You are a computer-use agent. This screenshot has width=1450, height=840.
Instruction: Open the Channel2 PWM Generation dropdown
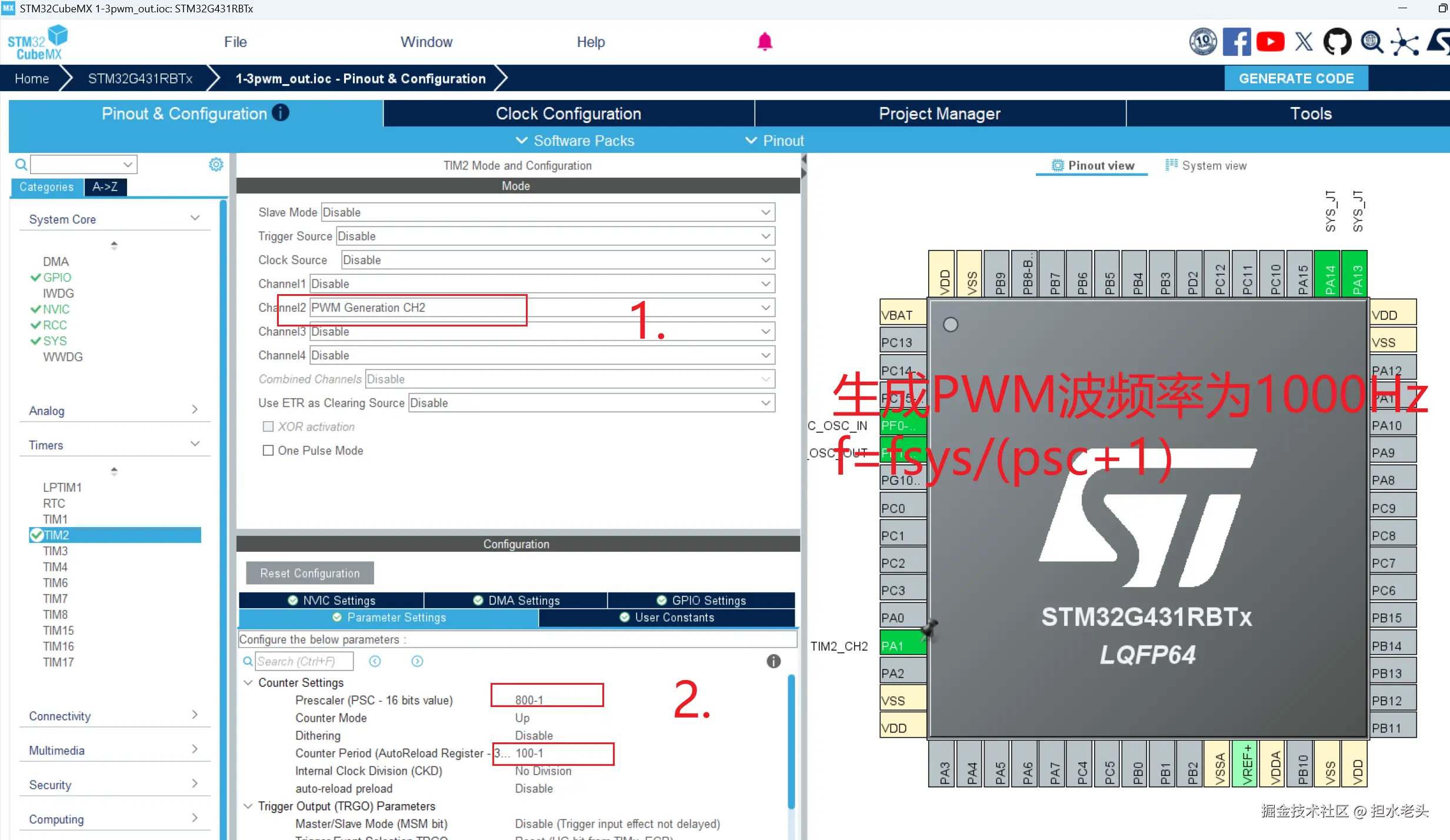pyautogui.click(x=542, y=308)
